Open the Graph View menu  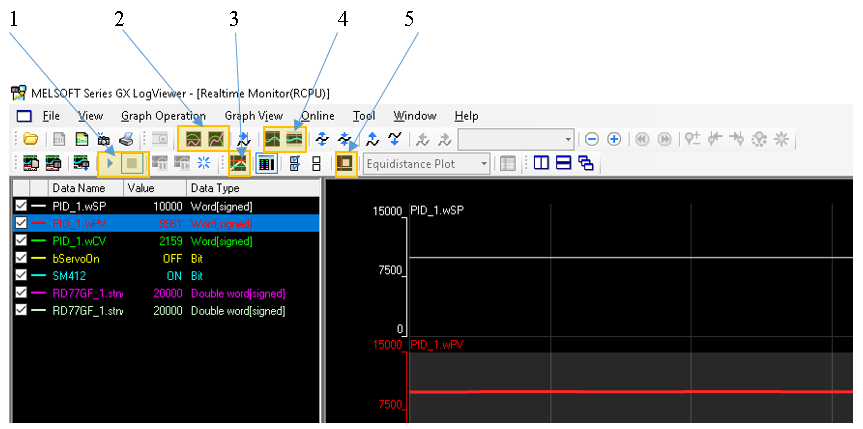[254, 116]
